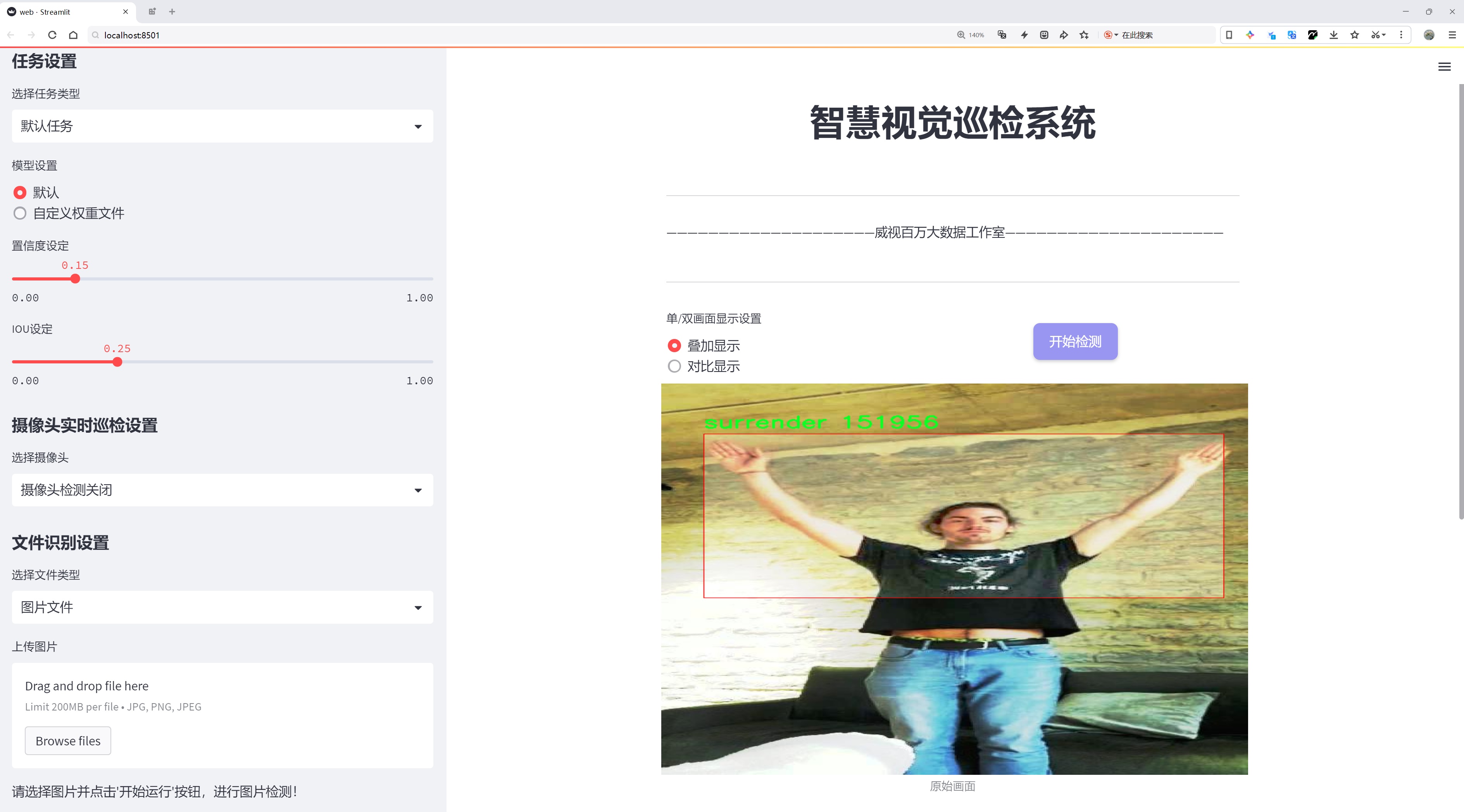This screenshot has height=812, width=1464.
Task: Go forward using the browser arrow
Action: [x=31, y=35]
